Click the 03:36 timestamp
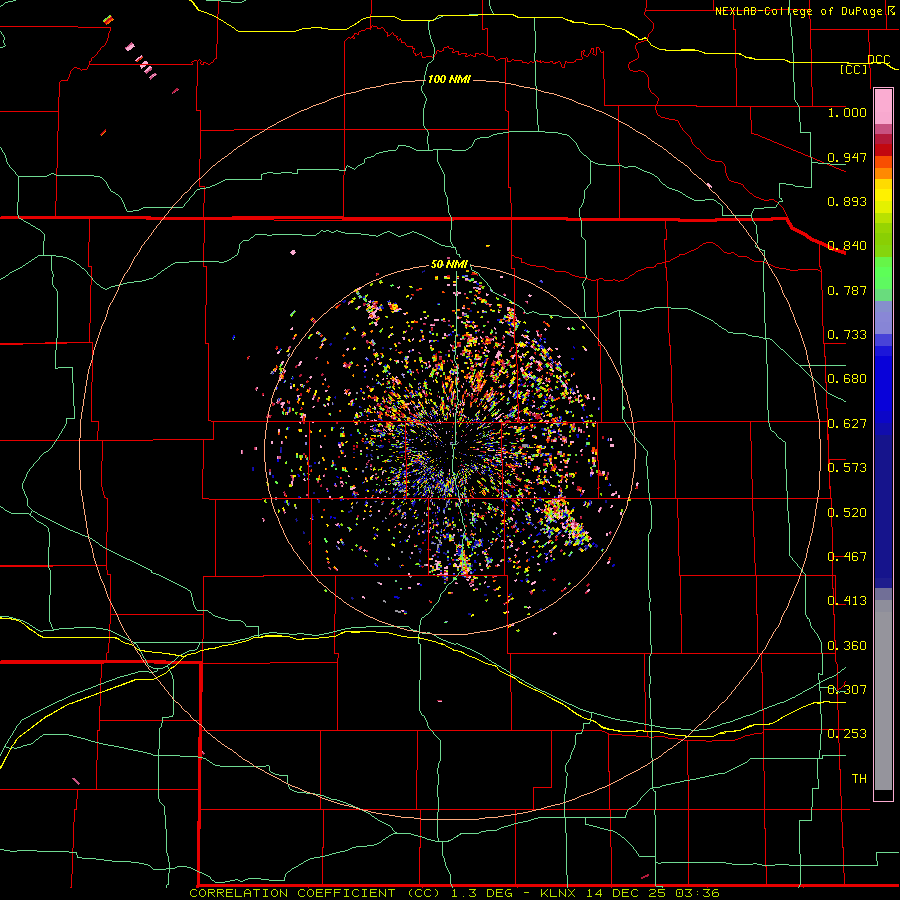The image size is (900, 900). point(697,893)
